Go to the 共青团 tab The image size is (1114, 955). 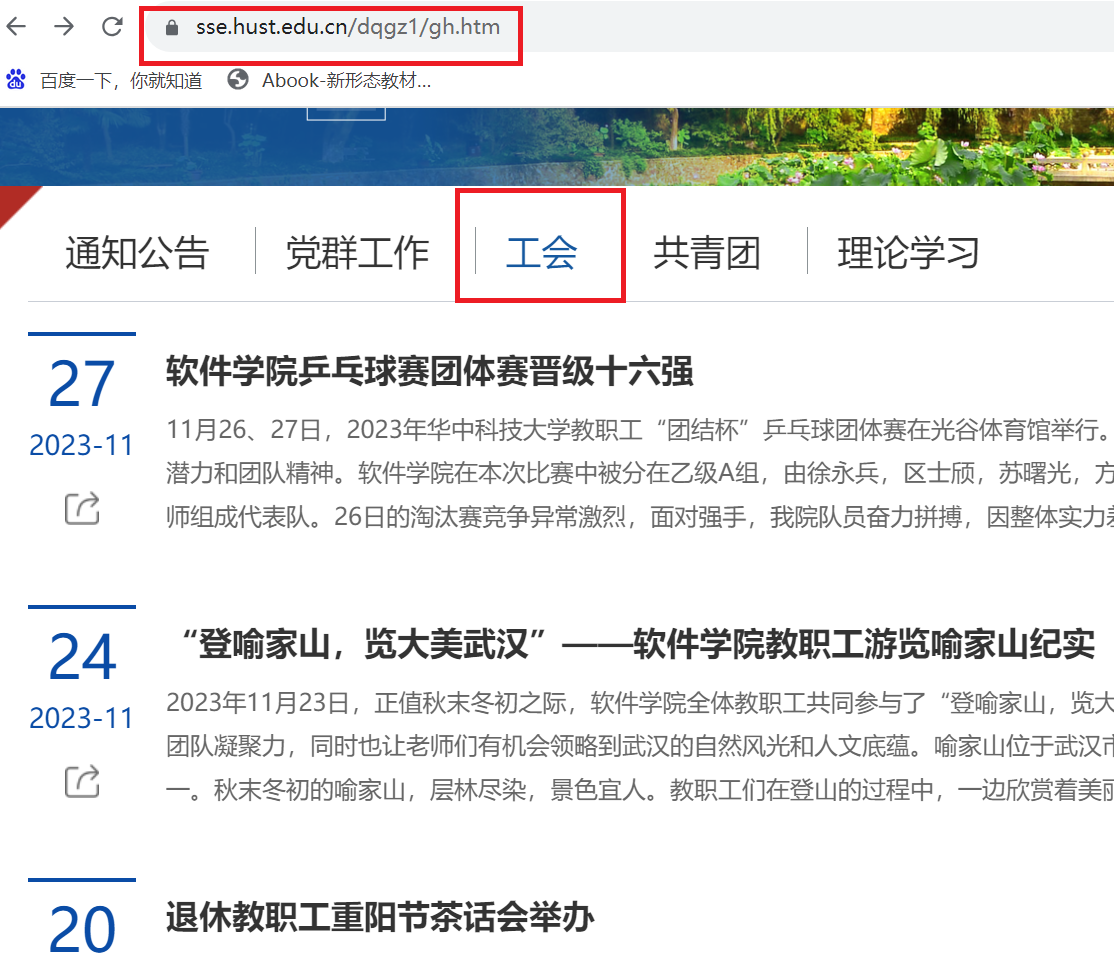(x=706, y=253)
